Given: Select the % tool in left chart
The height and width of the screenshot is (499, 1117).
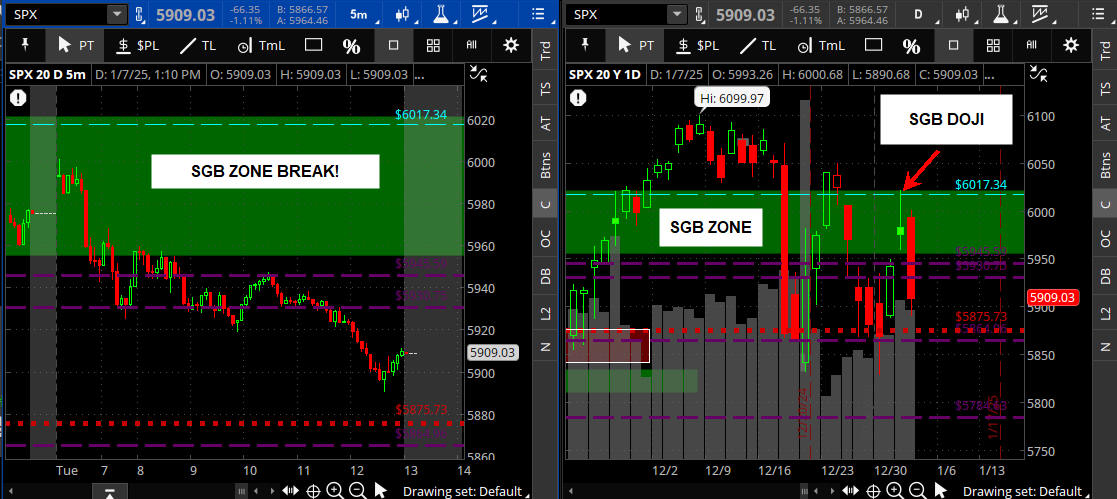Looking at the screenshot, I should click(x=352, y=46).
